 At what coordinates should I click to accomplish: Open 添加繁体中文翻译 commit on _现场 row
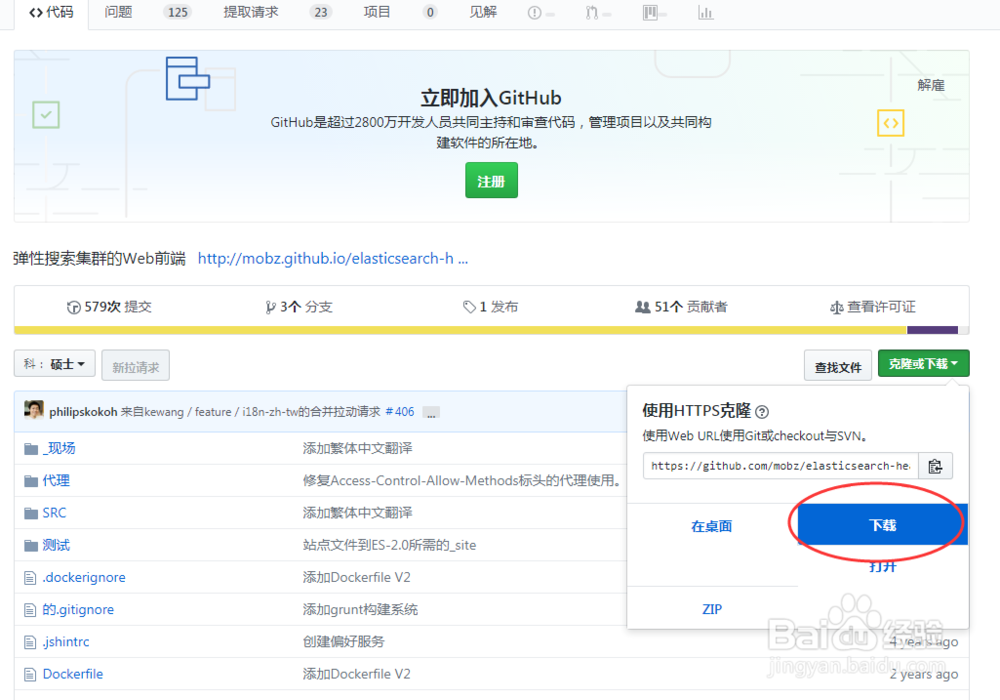pos(358,448)
